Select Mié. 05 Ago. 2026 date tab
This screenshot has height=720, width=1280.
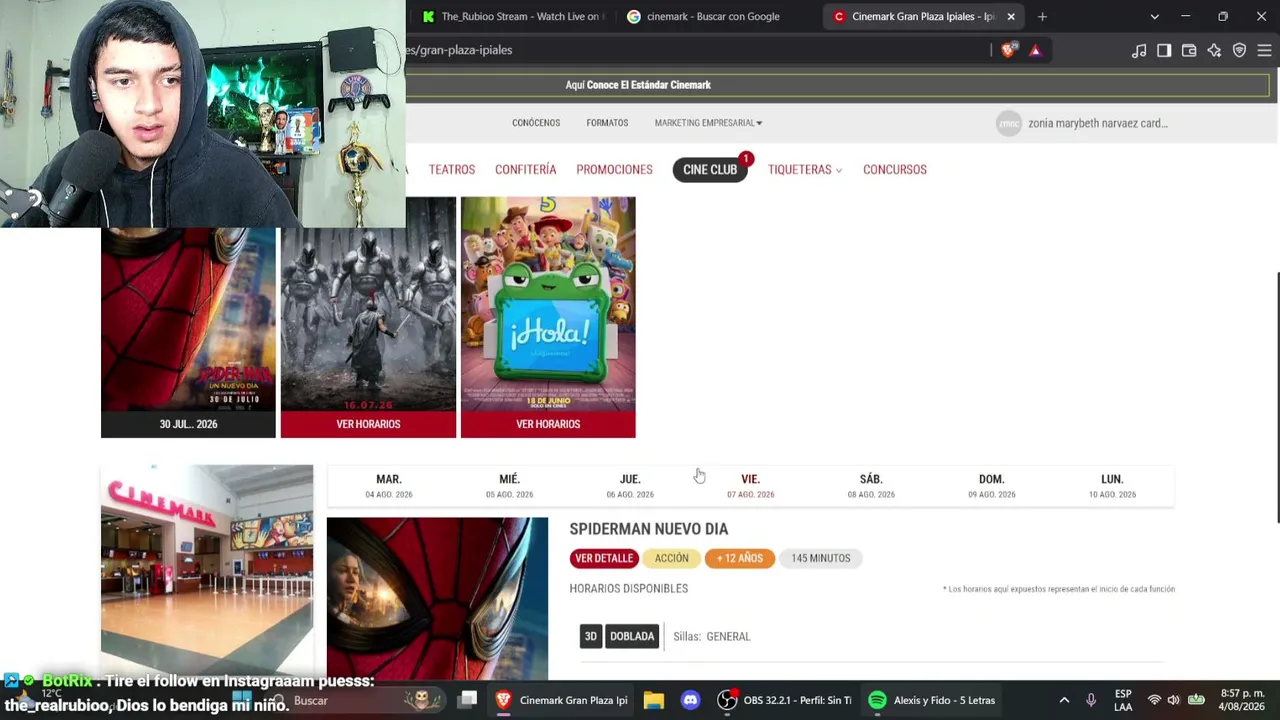pos(509,486)
